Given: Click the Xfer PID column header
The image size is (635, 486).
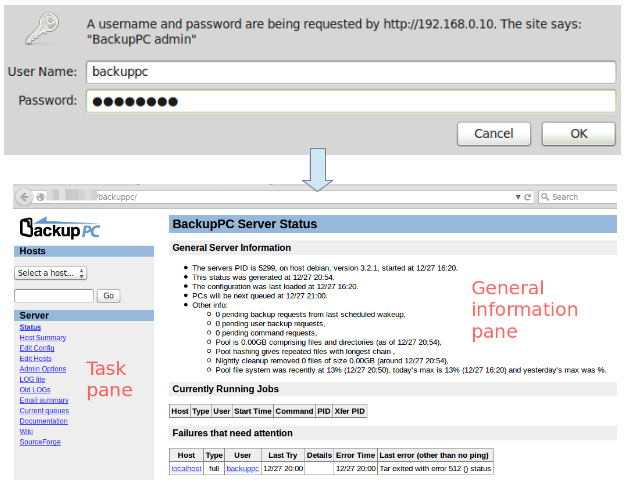Looking at the screenshot, I should click(349, 411).
